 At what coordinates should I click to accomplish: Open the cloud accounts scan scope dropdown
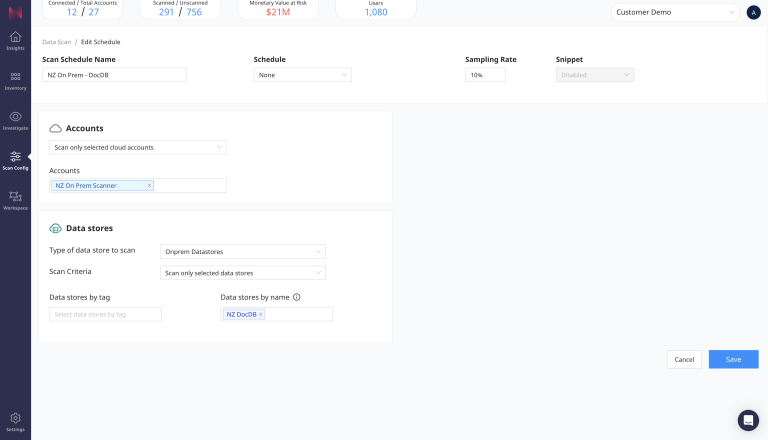coord(138,147)
